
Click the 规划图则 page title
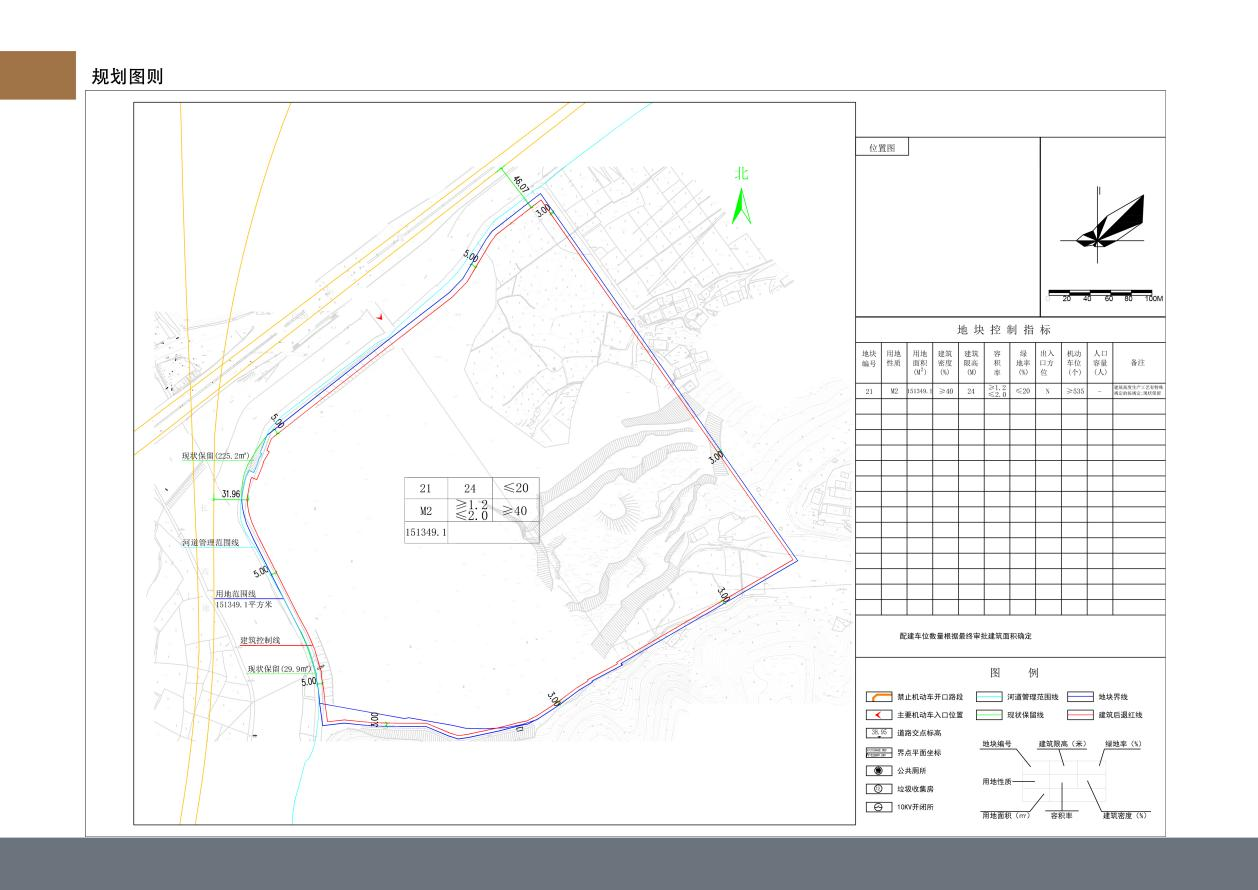[127, 77]
